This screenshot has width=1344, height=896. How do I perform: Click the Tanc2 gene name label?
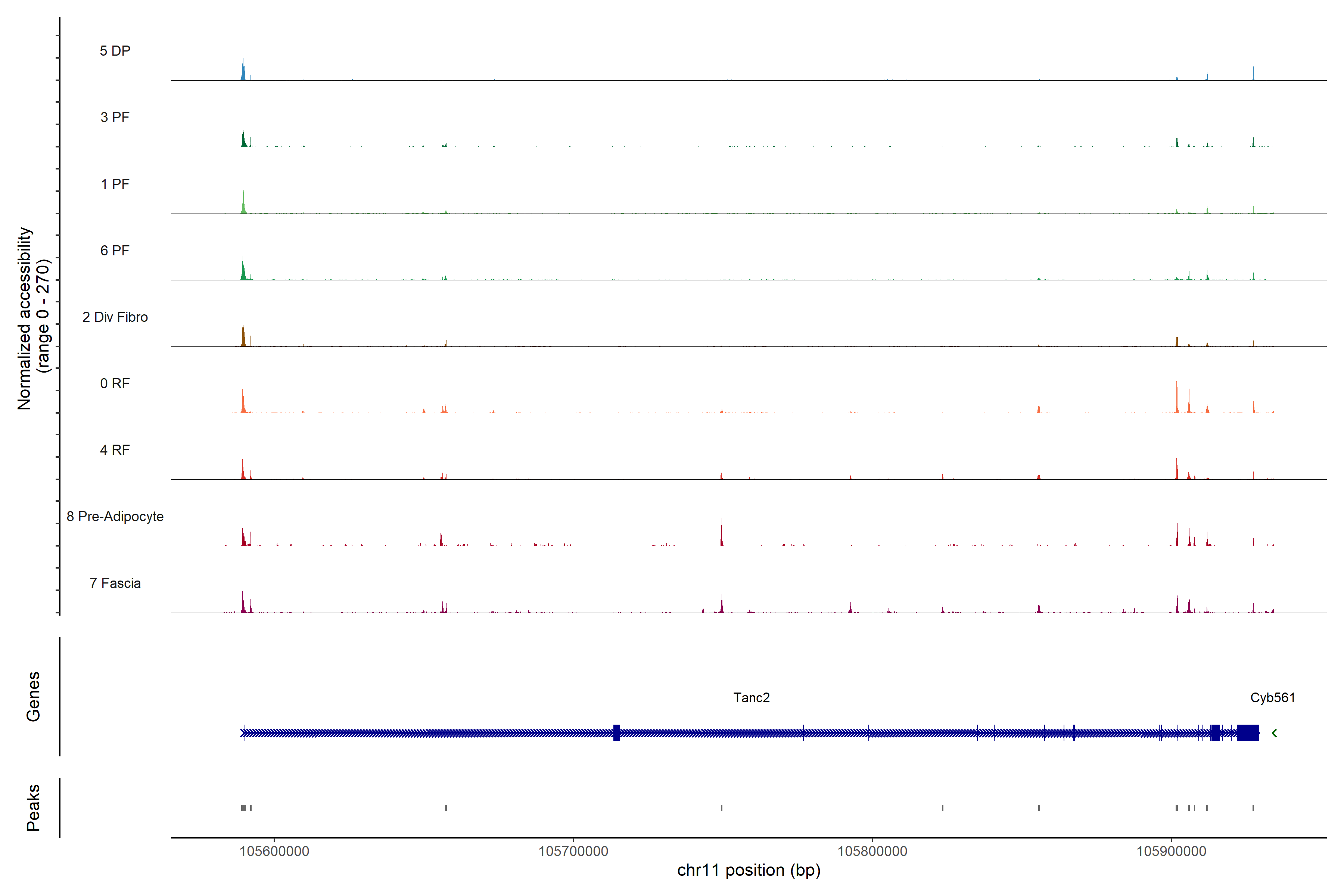752,697
